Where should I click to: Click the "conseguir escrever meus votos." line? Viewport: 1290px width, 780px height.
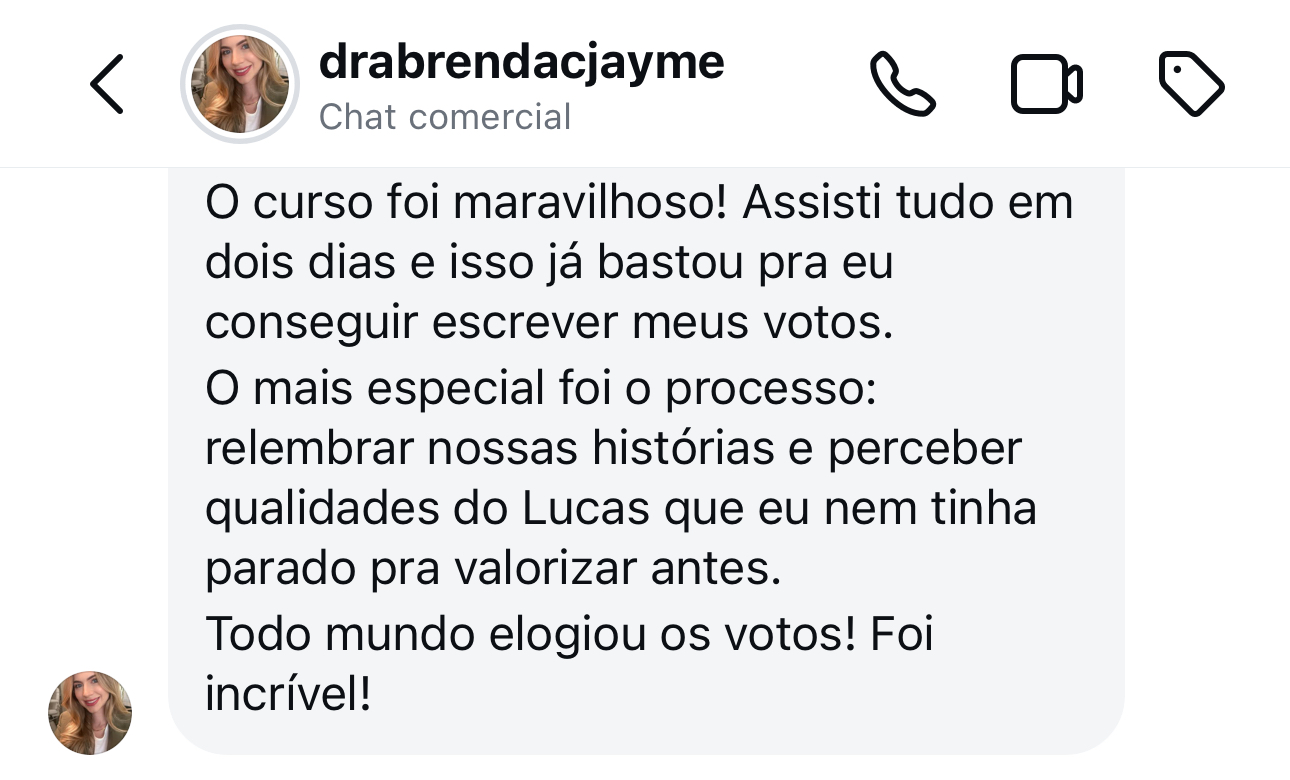click(549, 324)
